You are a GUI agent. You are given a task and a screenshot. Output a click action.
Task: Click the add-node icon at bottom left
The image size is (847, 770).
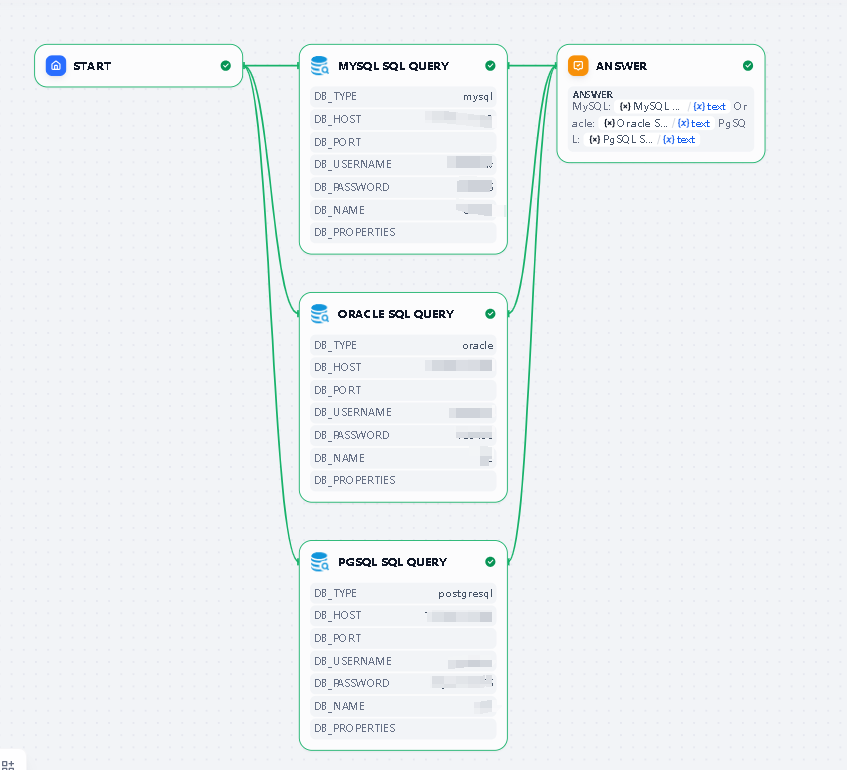[x=8, y=764]
